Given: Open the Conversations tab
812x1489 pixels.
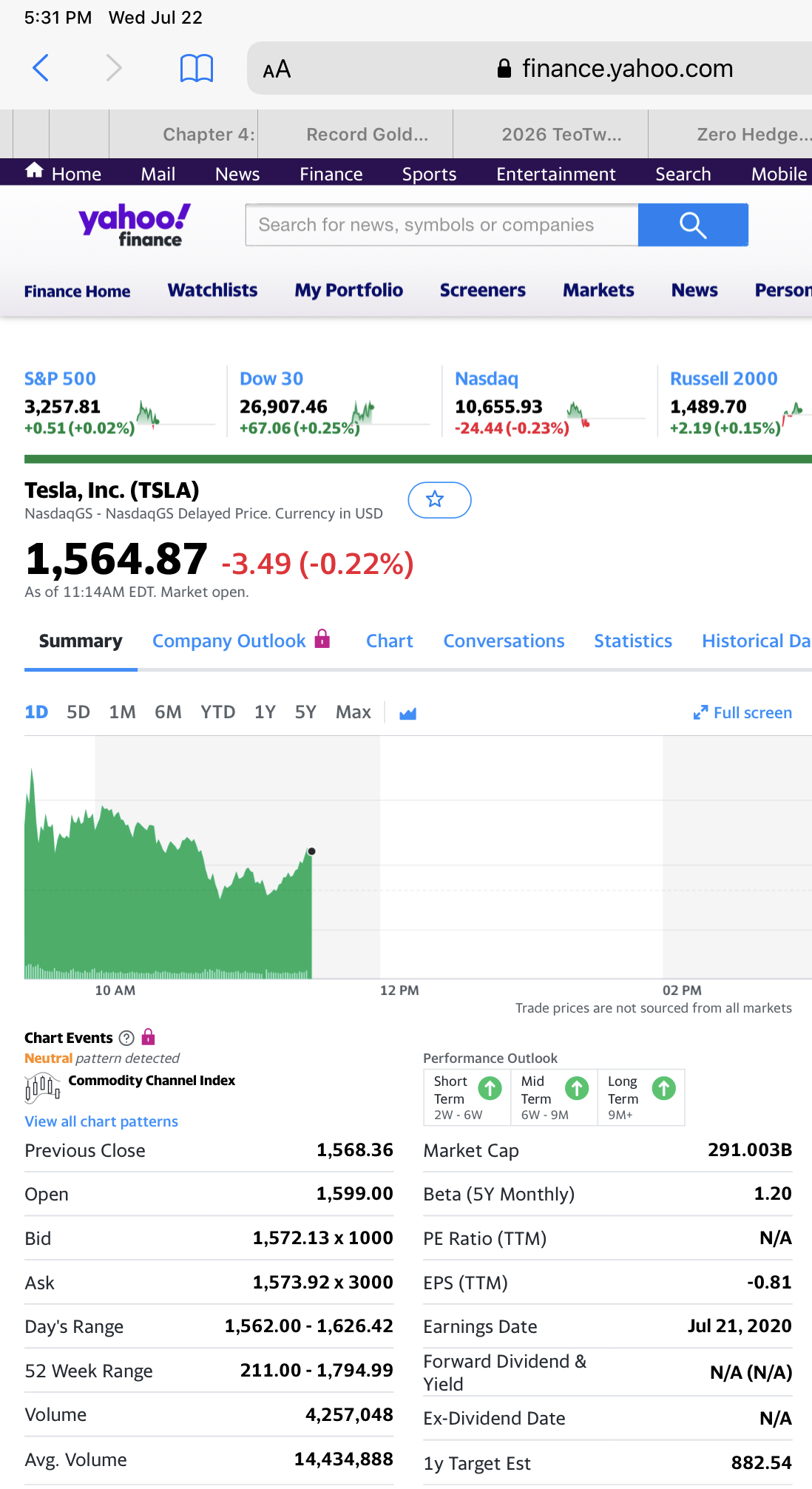Looking at the screenshot, I should pyautogui.click(x=504, y=641).
